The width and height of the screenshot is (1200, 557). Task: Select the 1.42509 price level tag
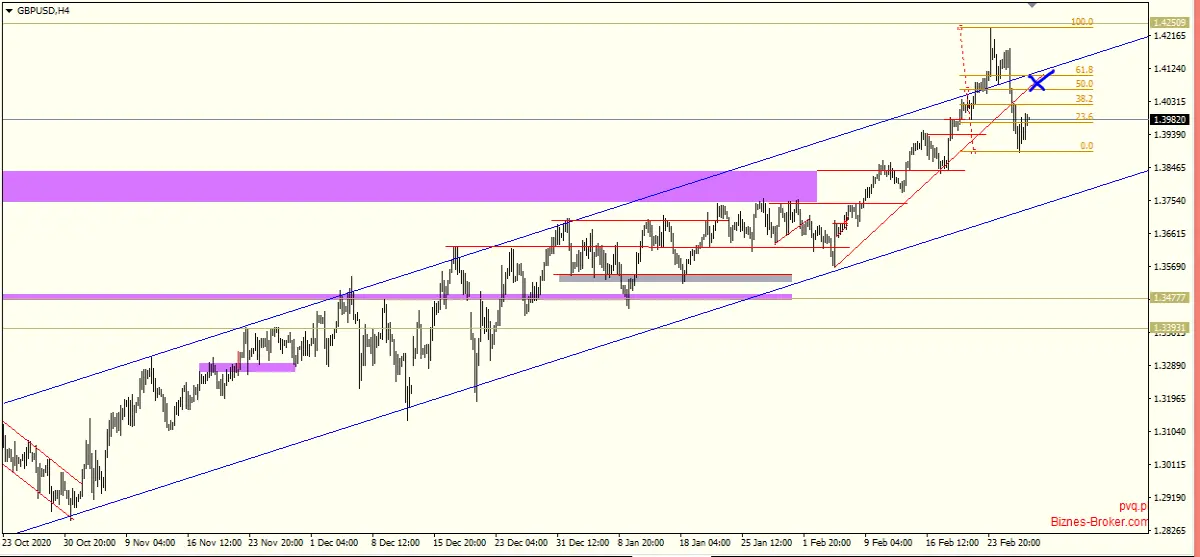[1168, 22]
